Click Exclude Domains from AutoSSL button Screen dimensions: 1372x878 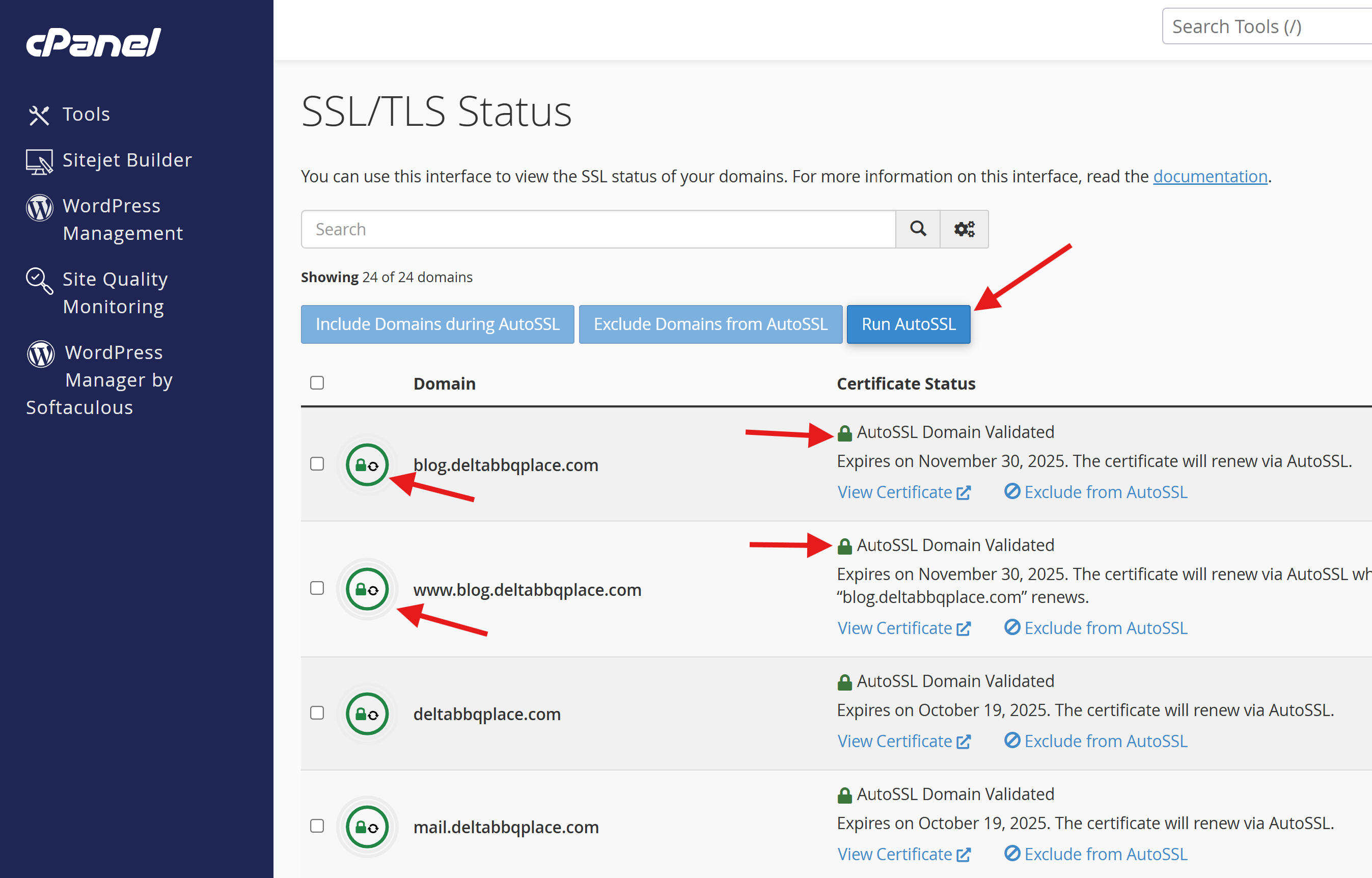coord(710,324)
